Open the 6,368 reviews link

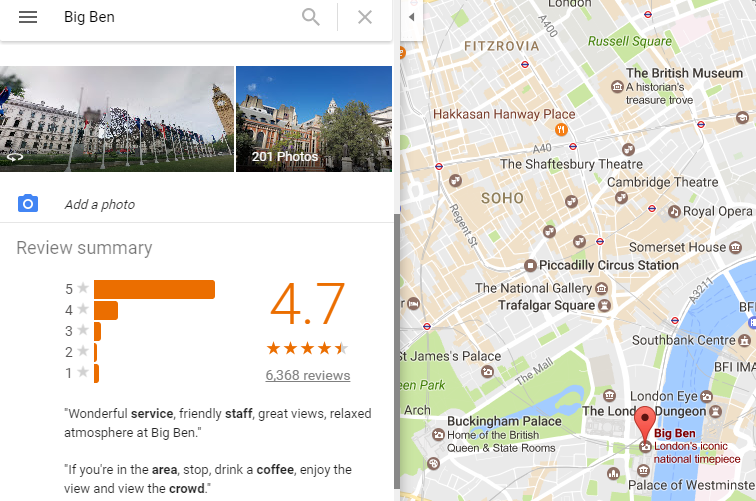pos(308,375)
